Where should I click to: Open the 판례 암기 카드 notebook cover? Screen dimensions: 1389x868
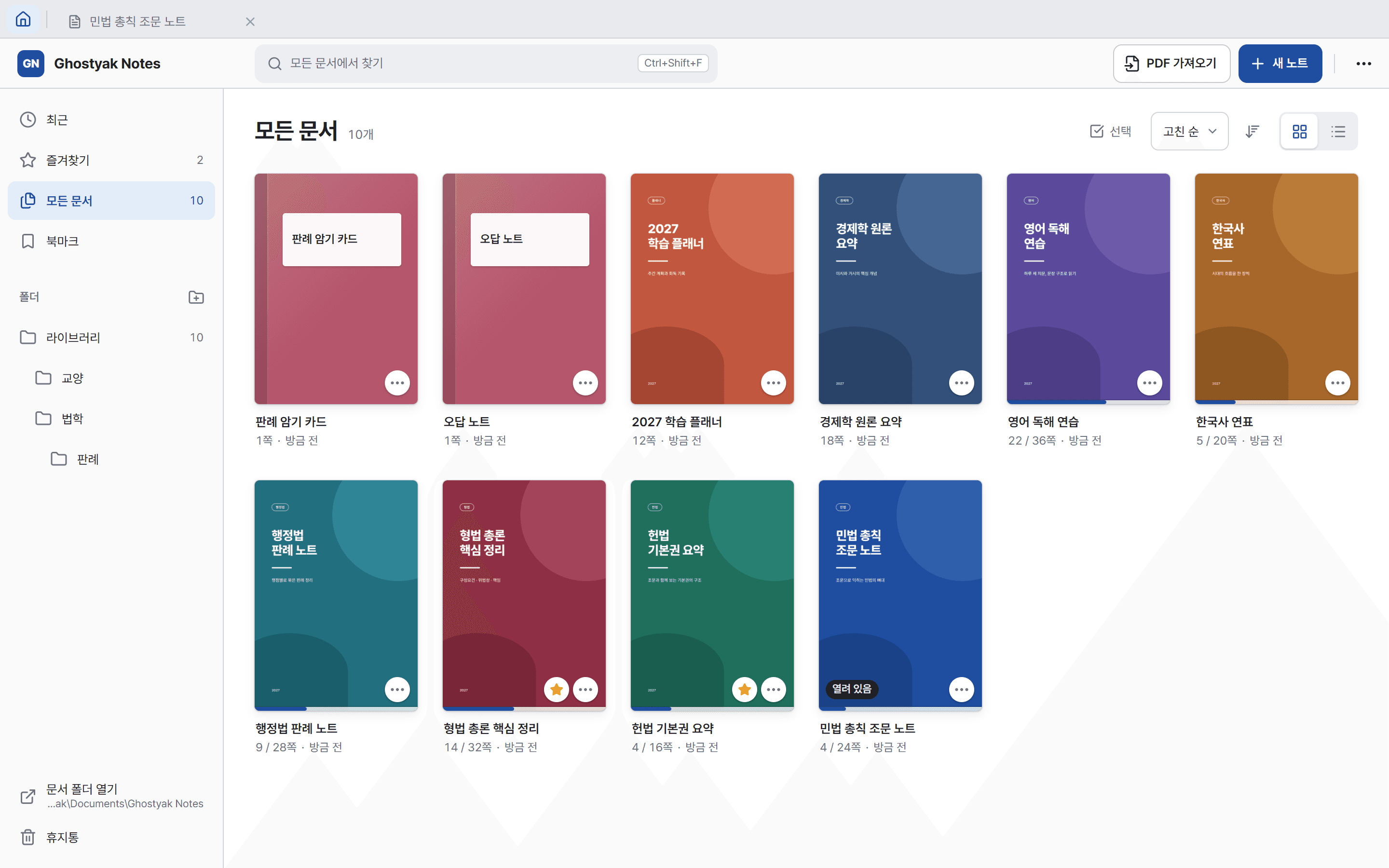(x=336, y=289)
